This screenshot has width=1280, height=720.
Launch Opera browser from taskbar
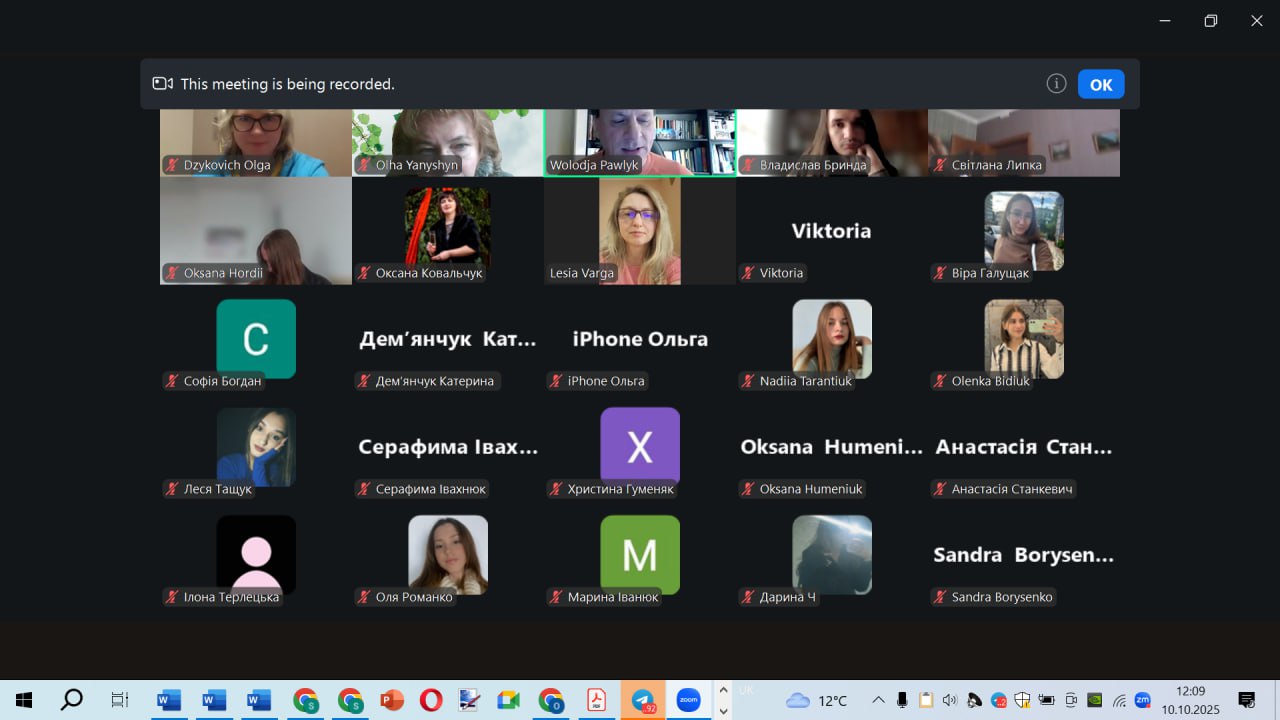431,700
